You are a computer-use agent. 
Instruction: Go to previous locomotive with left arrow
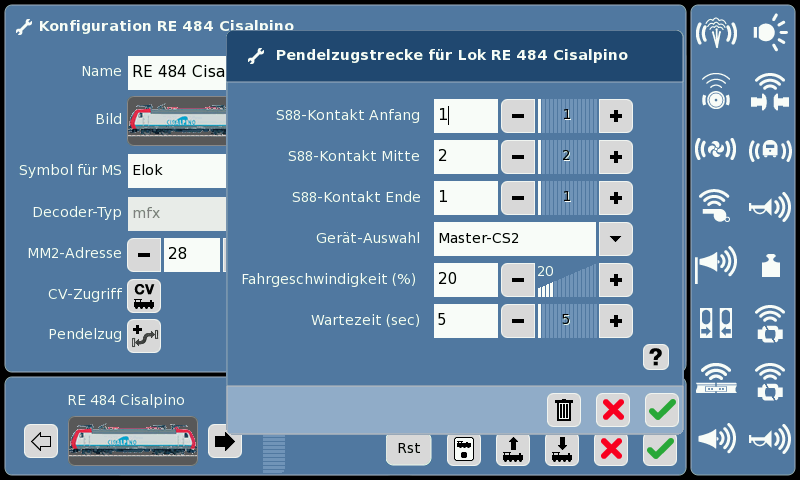click(x=41, y=441)
